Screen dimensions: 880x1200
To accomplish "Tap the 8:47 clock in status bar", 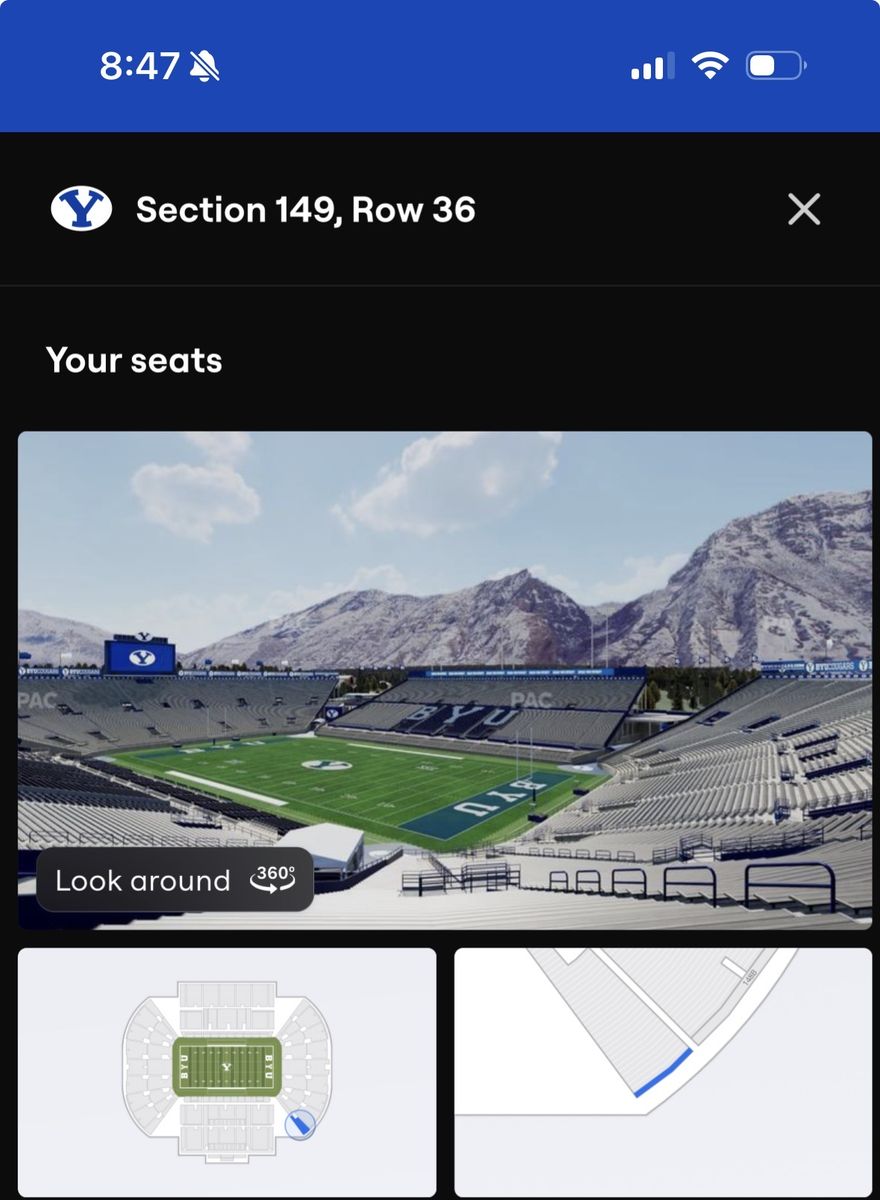I will click(x=139, y=67).
